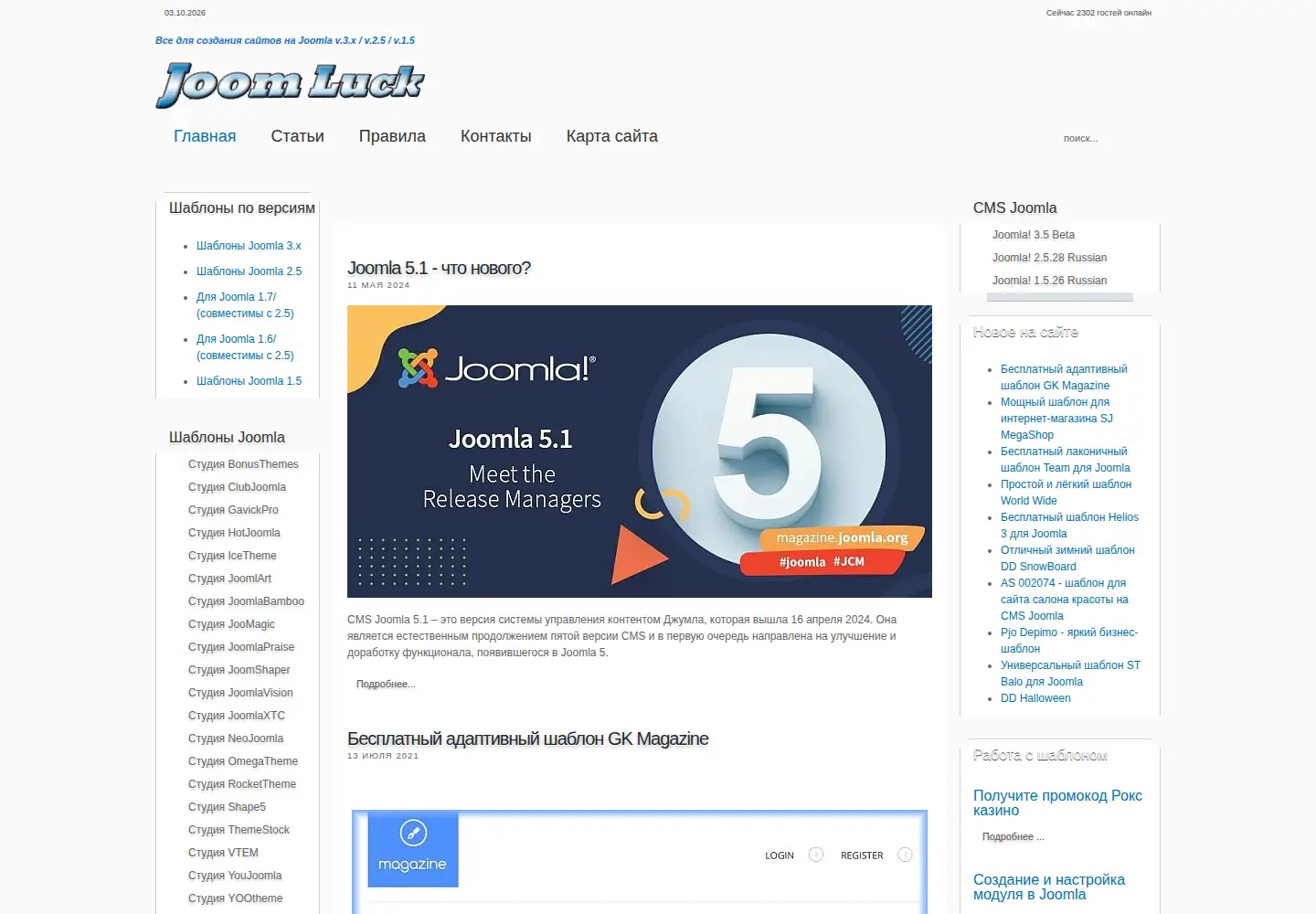Click Подробнее under Рокс казино

click(x=1013, y=836)
